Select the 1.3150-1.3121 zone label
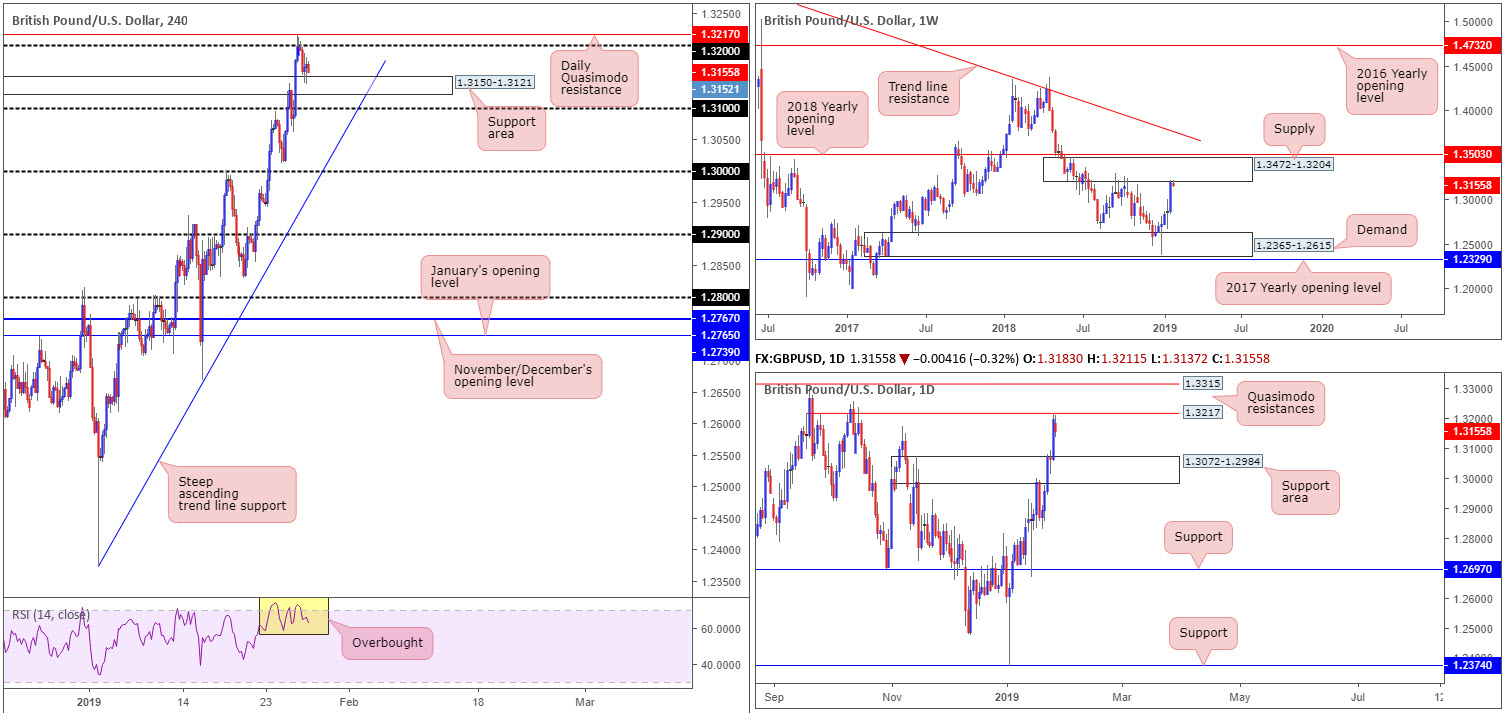1506x713 pixels. tap(493, 83)
